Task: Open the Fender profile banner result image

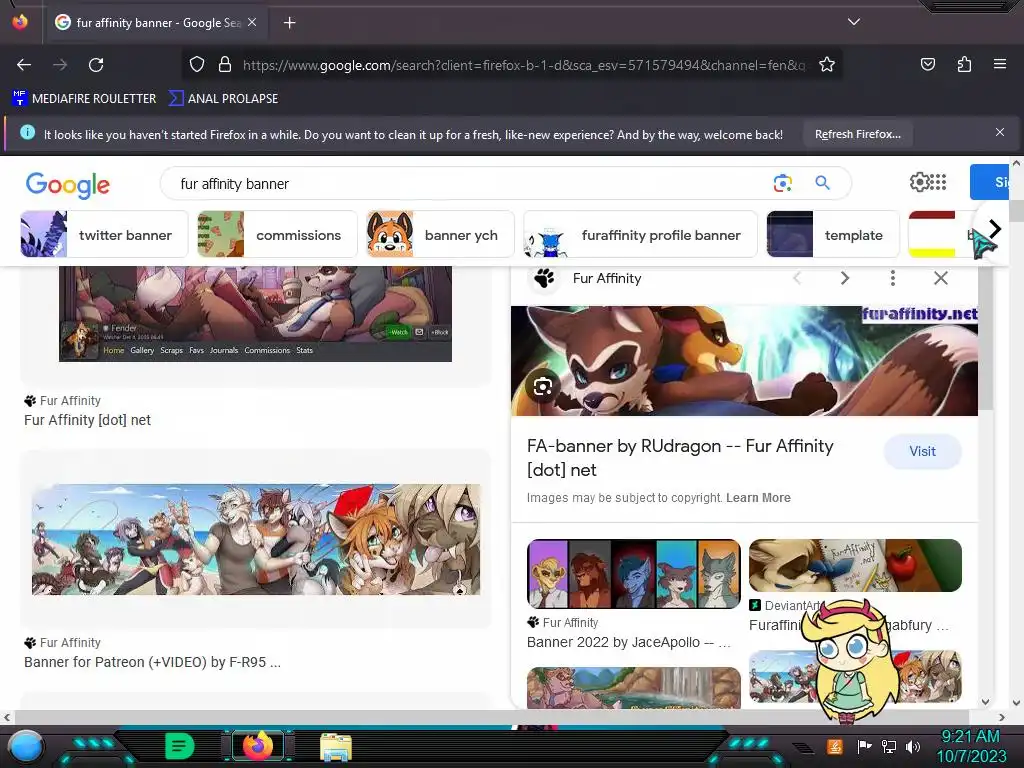Action: [x=255, y=313]
